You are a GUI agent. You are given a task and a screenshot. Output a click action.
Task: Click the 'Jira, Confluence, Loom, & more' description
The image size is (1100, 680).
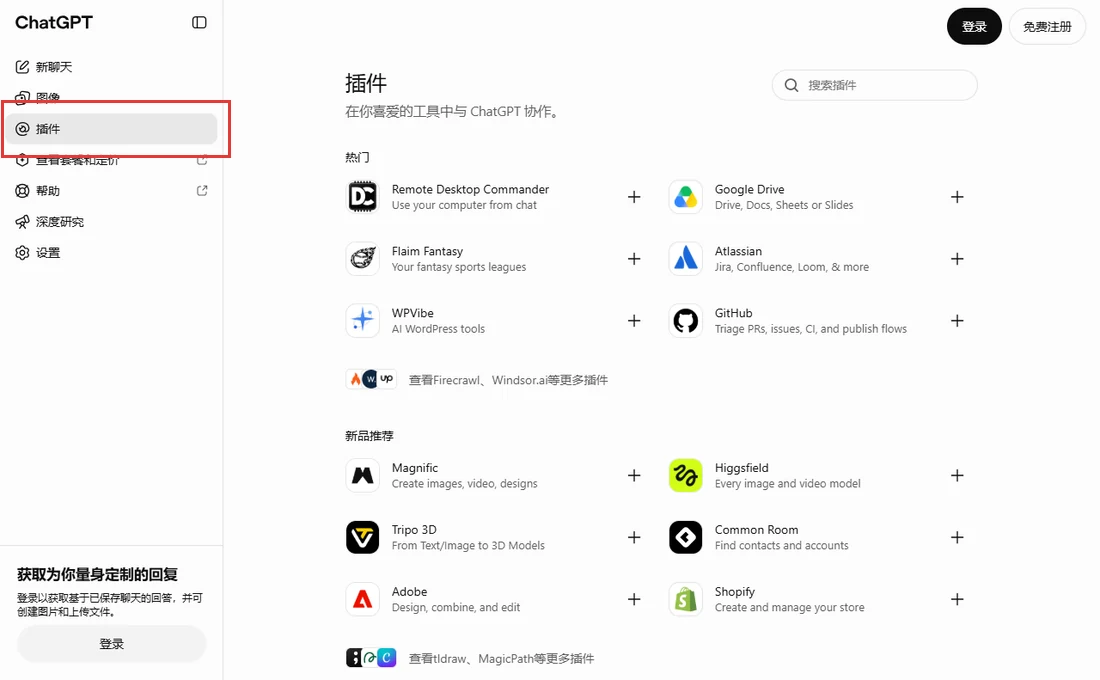coord(791,267)
